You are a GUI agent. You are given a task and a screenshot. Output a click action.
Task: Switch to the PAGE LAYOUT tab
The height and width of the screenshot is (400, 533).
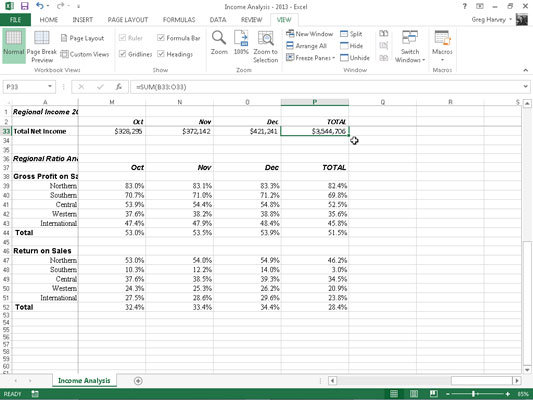point(128,20)
